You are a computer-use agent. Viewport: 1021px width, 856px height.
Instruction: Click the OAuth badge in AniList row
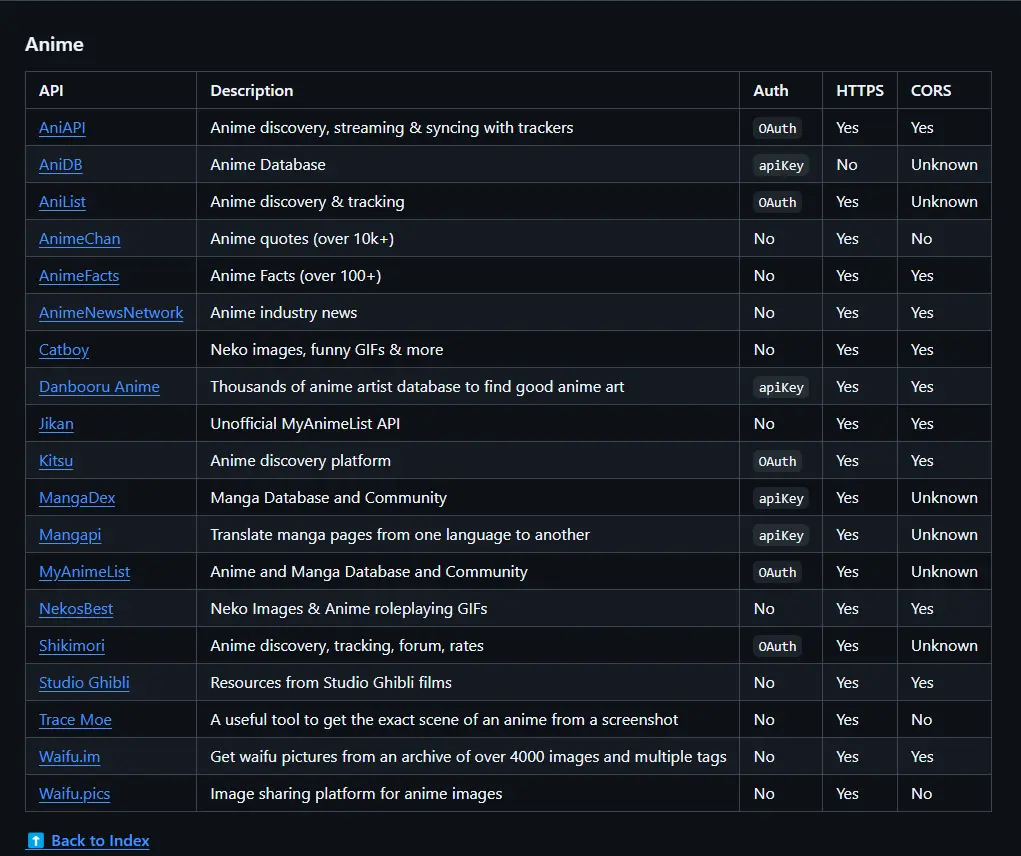pyautogui.click(x=777, y=202)
